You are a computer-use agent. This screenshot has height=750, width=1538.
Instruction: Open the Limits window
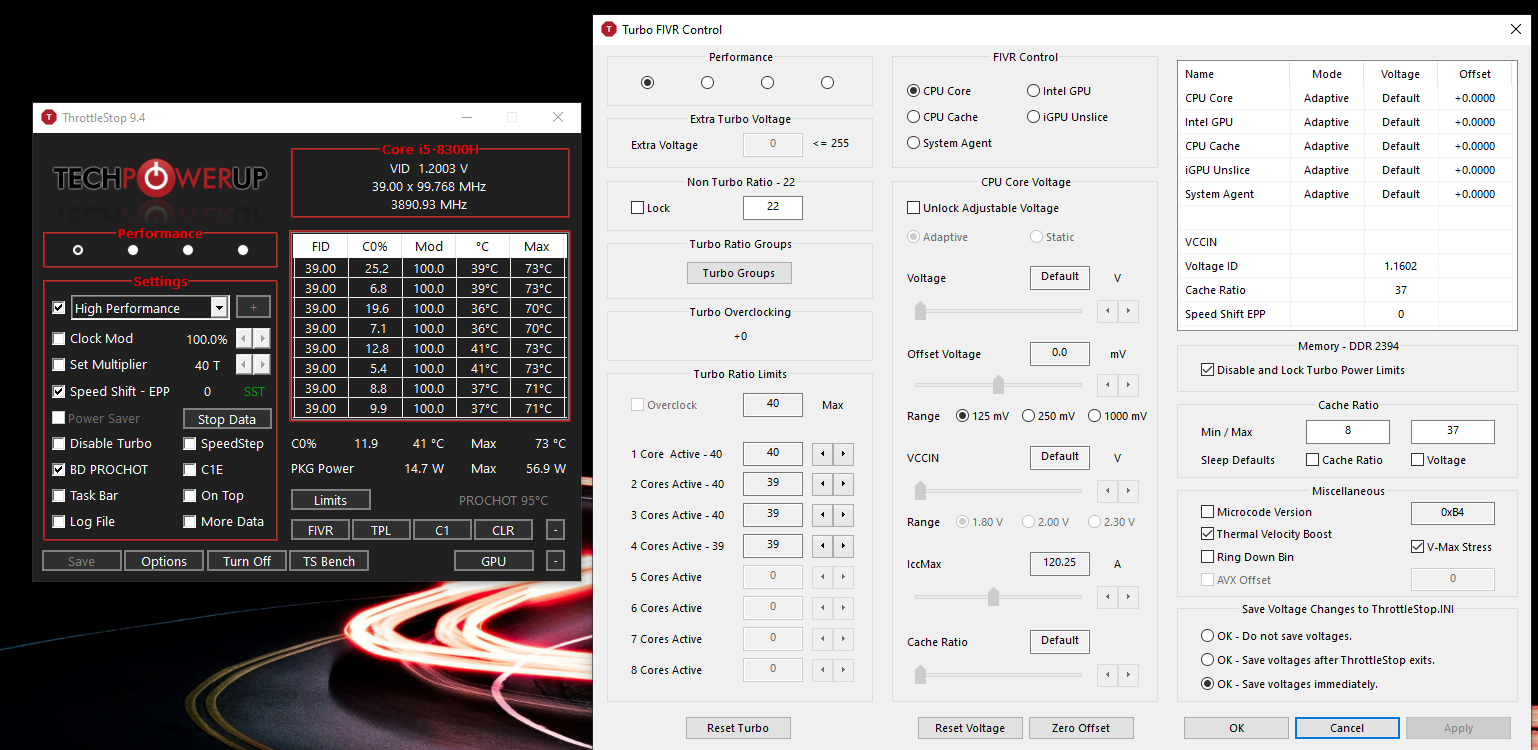331,500
